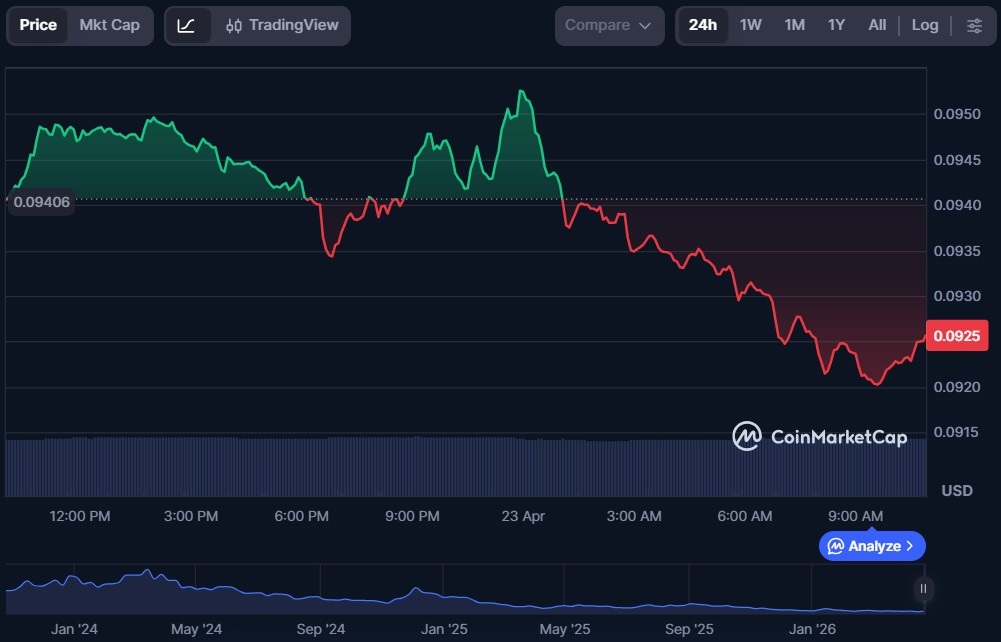Select the 1W time range

751,26
